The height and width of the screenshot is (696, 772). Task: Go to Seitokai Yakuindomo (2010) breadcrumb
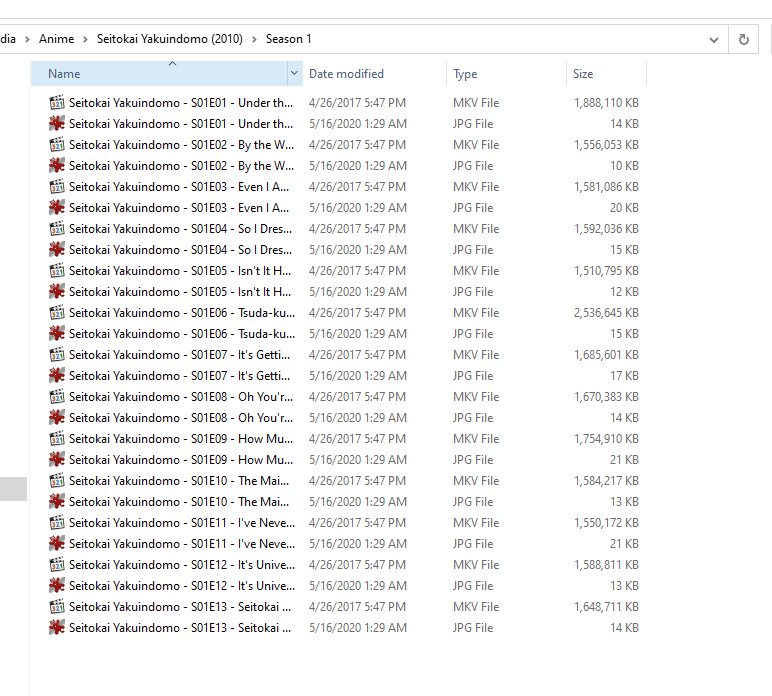click(x=170, y=39)
